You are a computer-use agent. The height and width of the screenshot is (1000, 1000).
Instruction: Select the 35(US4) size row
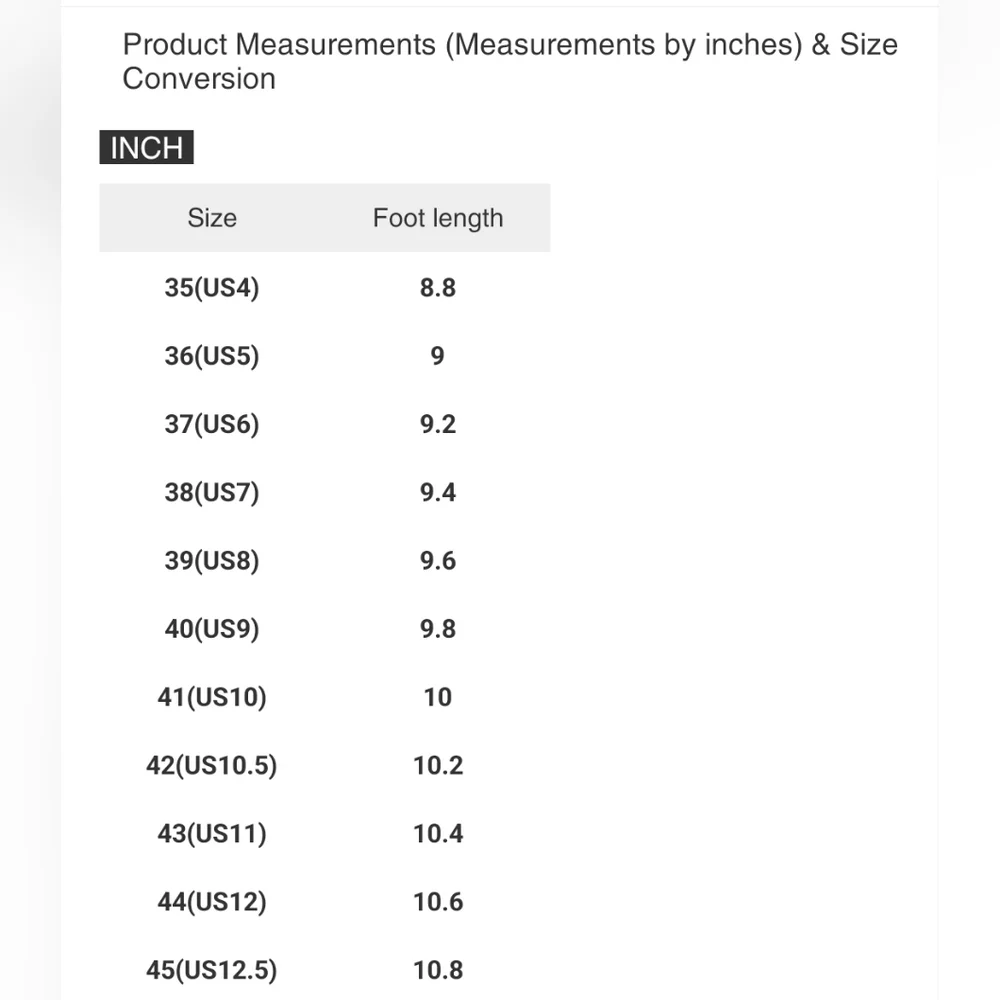[x=325, y=288]
